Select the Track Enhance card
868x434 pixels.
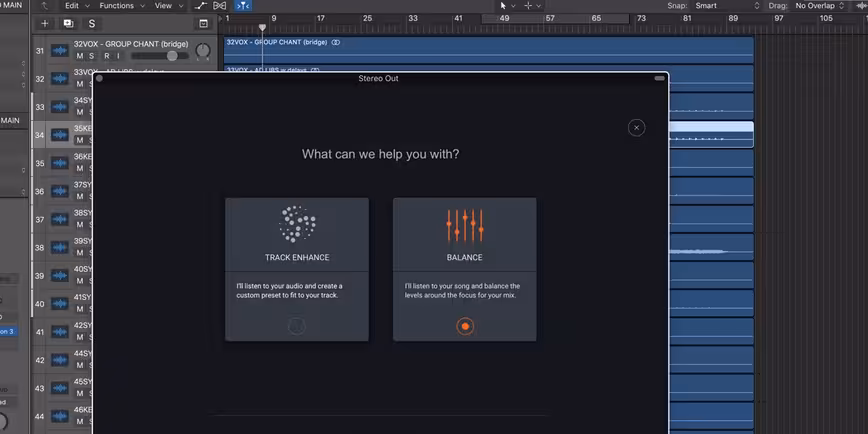tap(297, 270)
